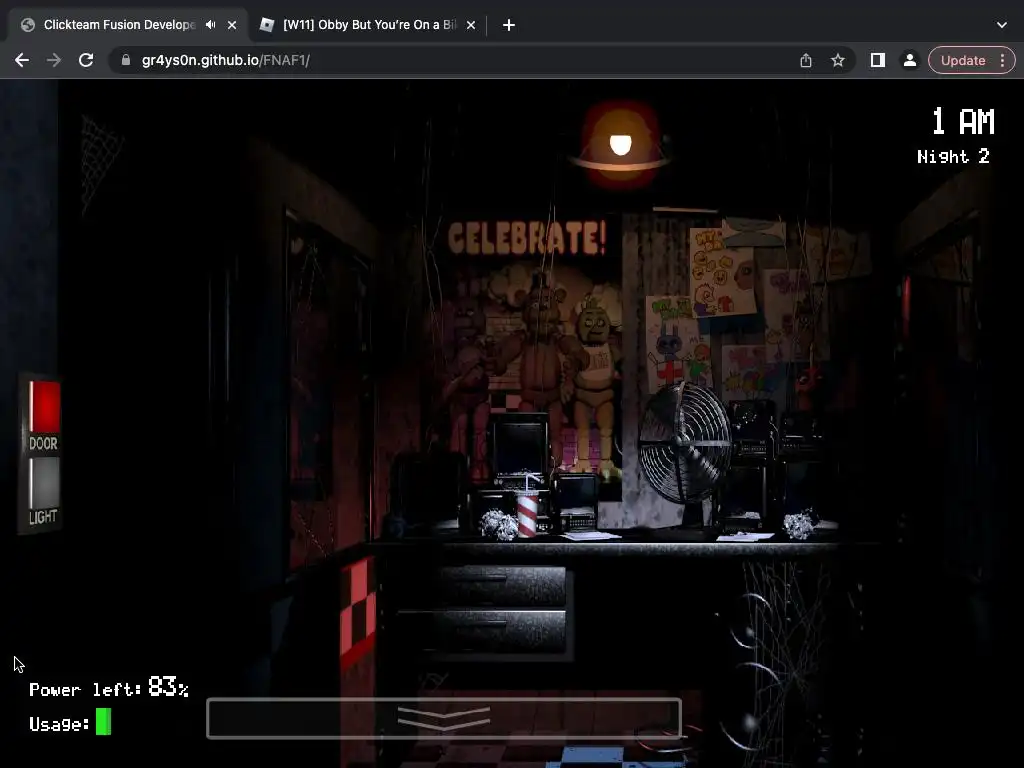Reload the page with the refresh icon

(86, 60)
